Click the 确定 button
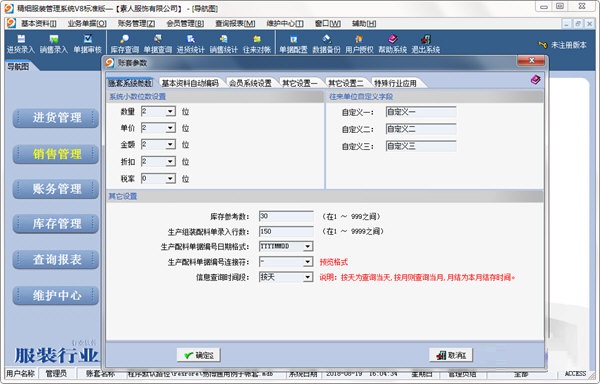 199,355
